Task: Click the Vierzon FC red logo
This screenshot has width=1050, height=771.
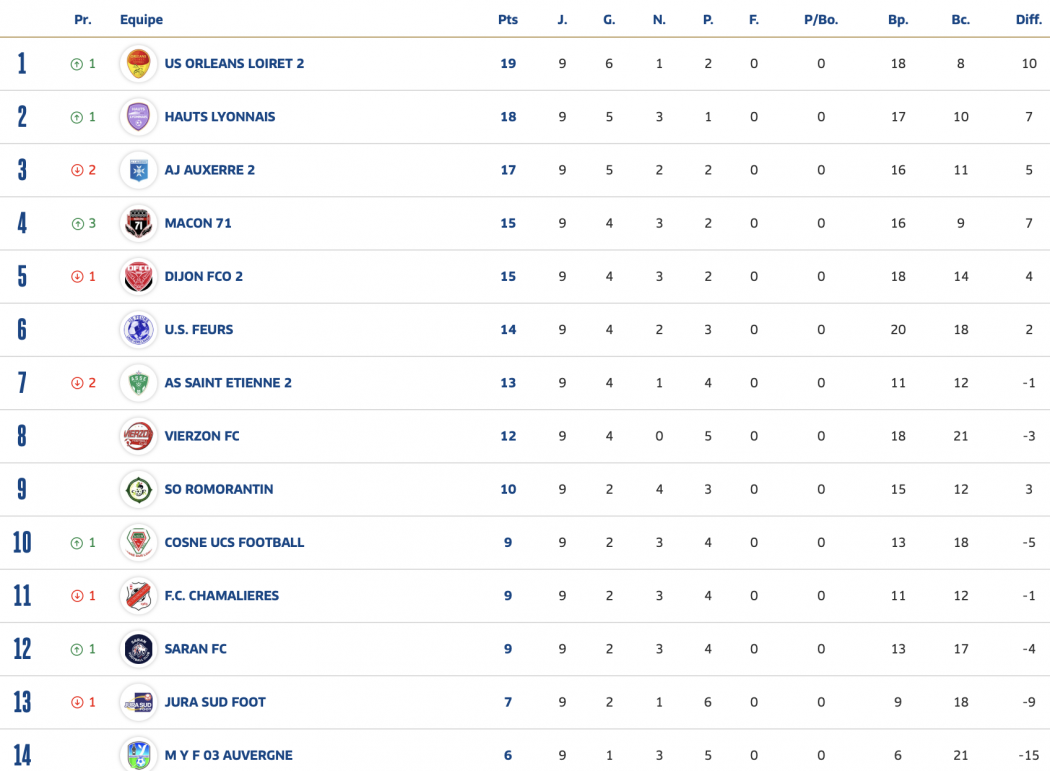Action: point(138,436)
